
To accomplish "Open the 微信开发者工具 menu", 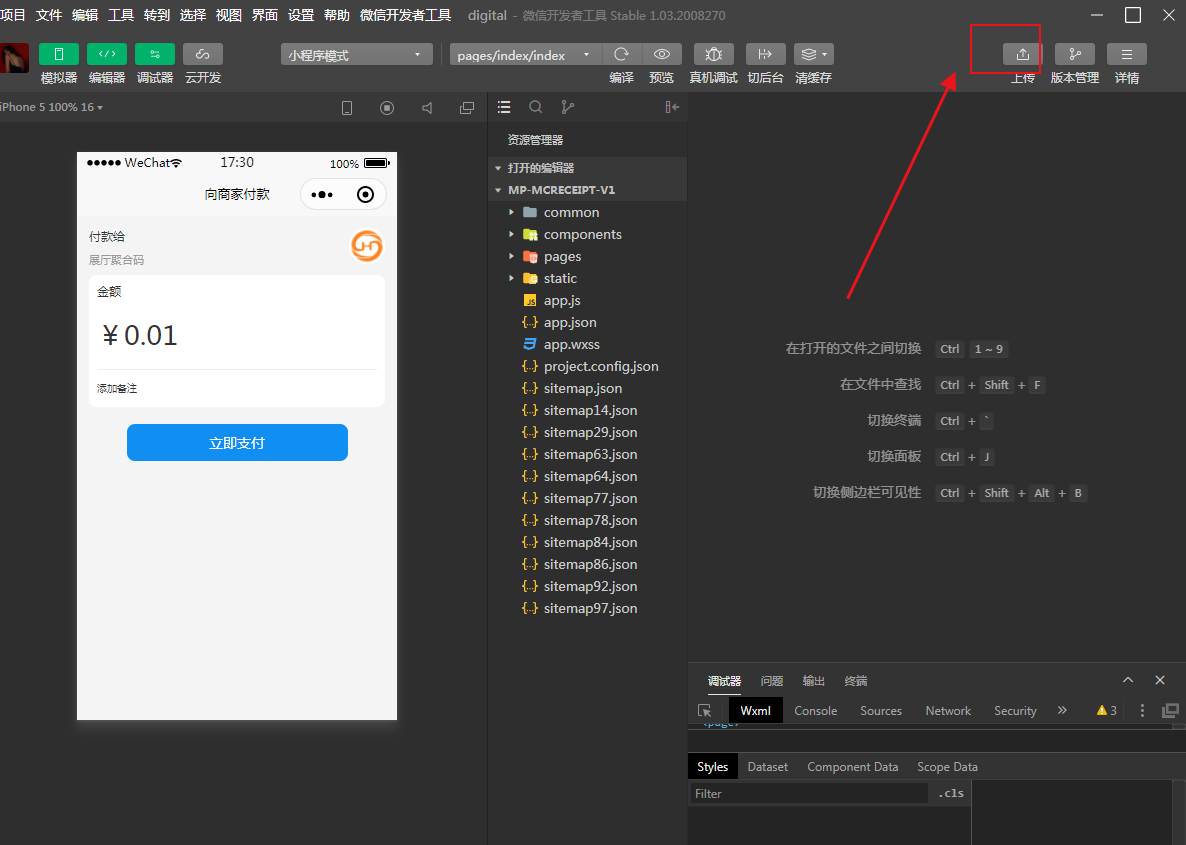I will tap(405, 15).
